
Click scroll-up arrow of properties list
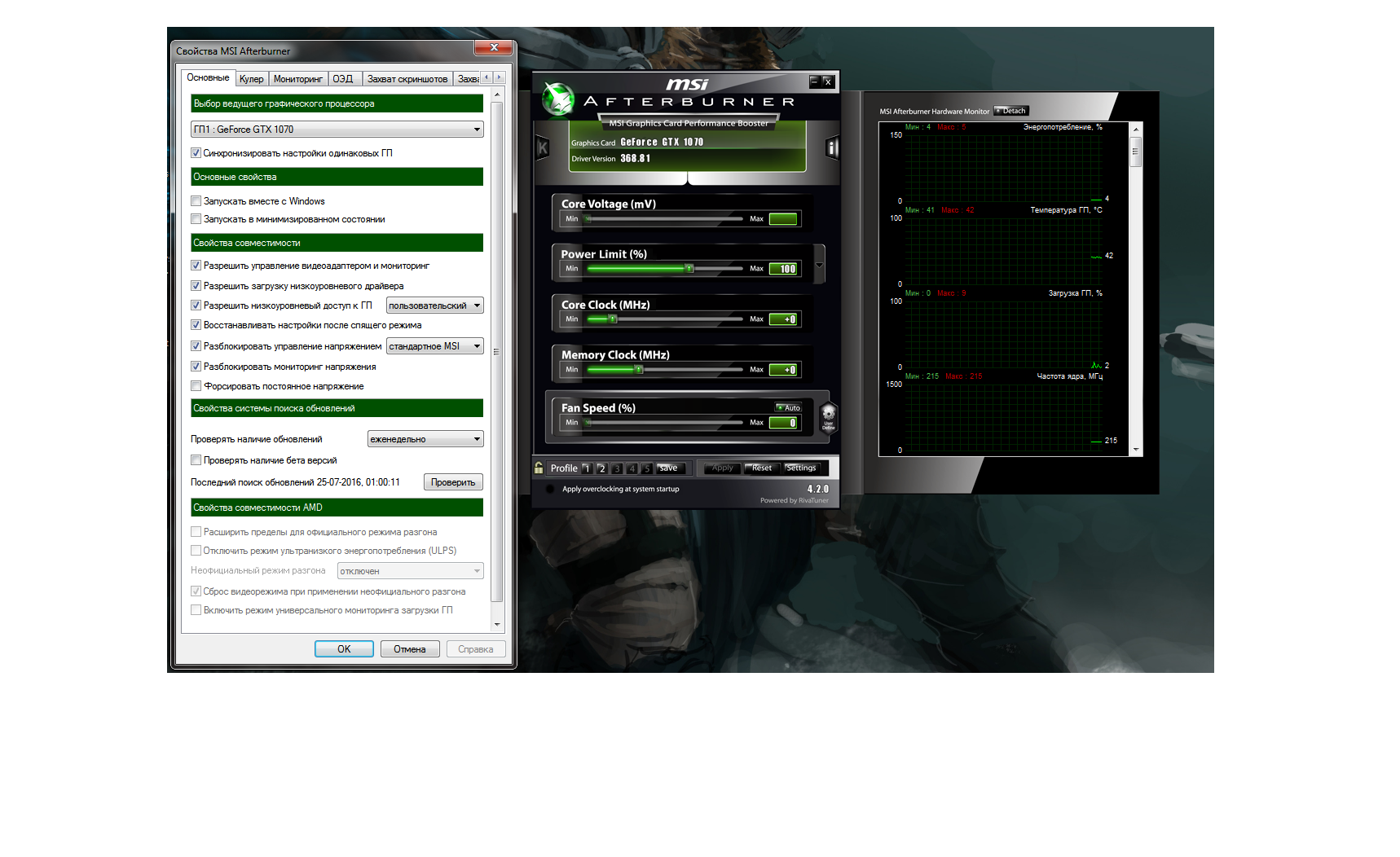click(497, 95)
